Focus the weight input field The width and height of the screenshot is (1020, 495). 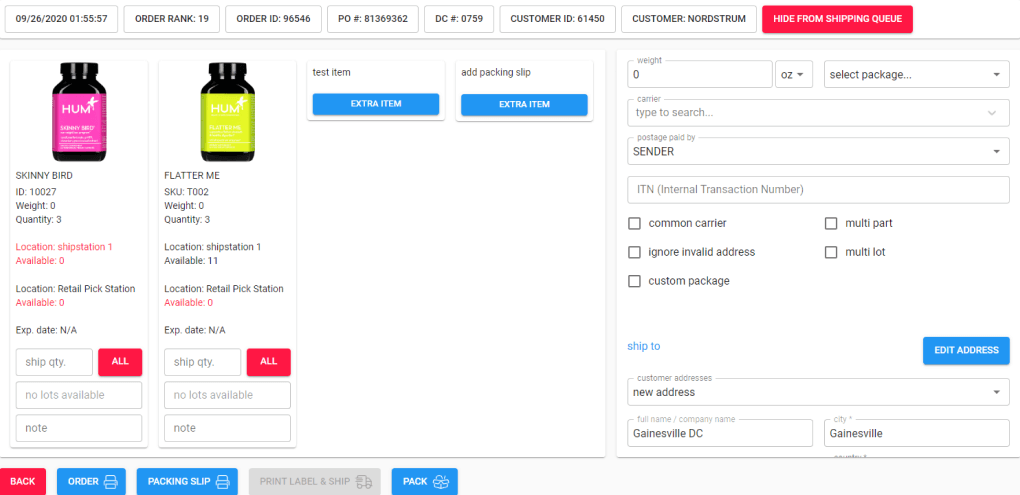699,74
